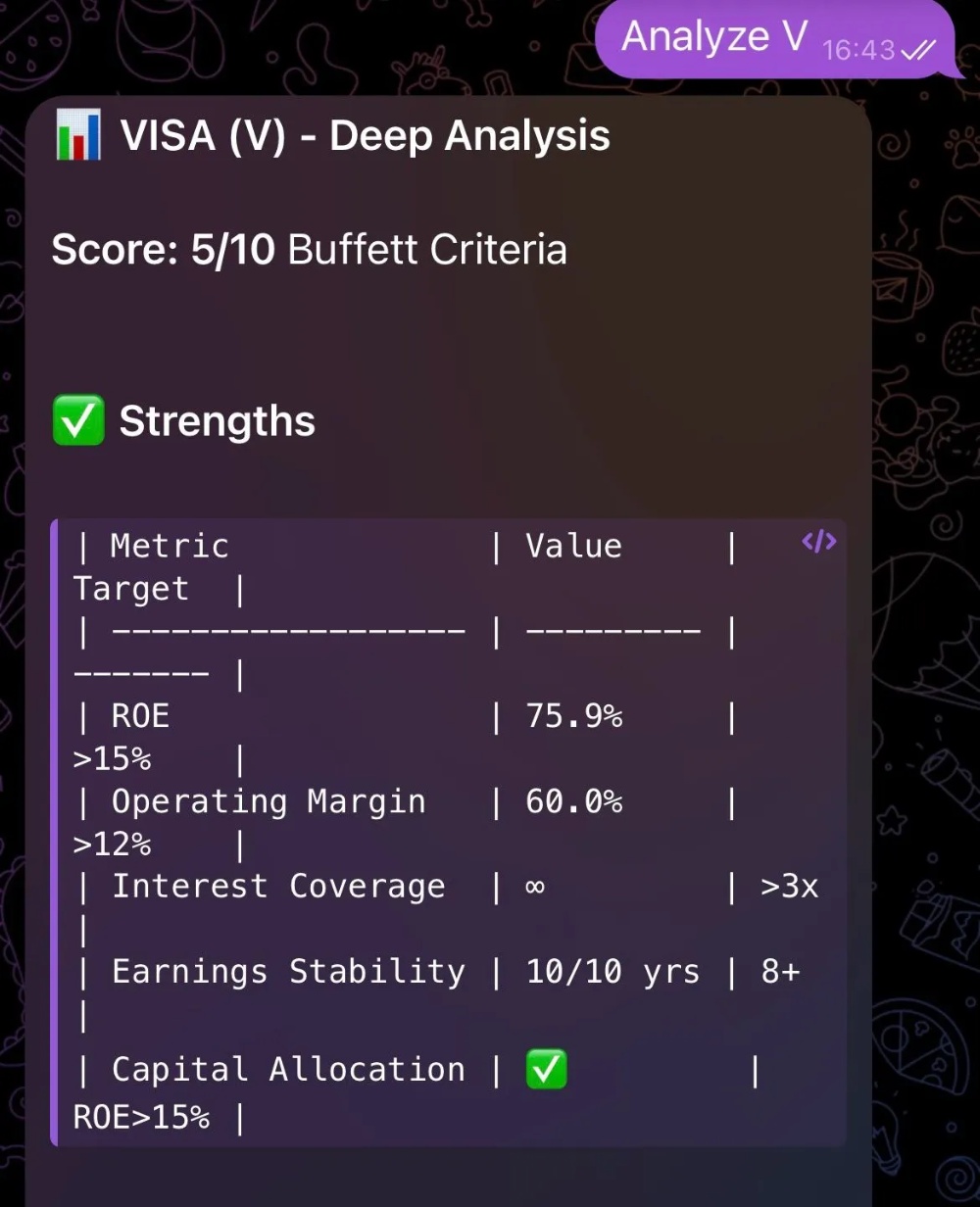
Task: Click the 'Metric' column header in the table
Action: tap(170, 546)
